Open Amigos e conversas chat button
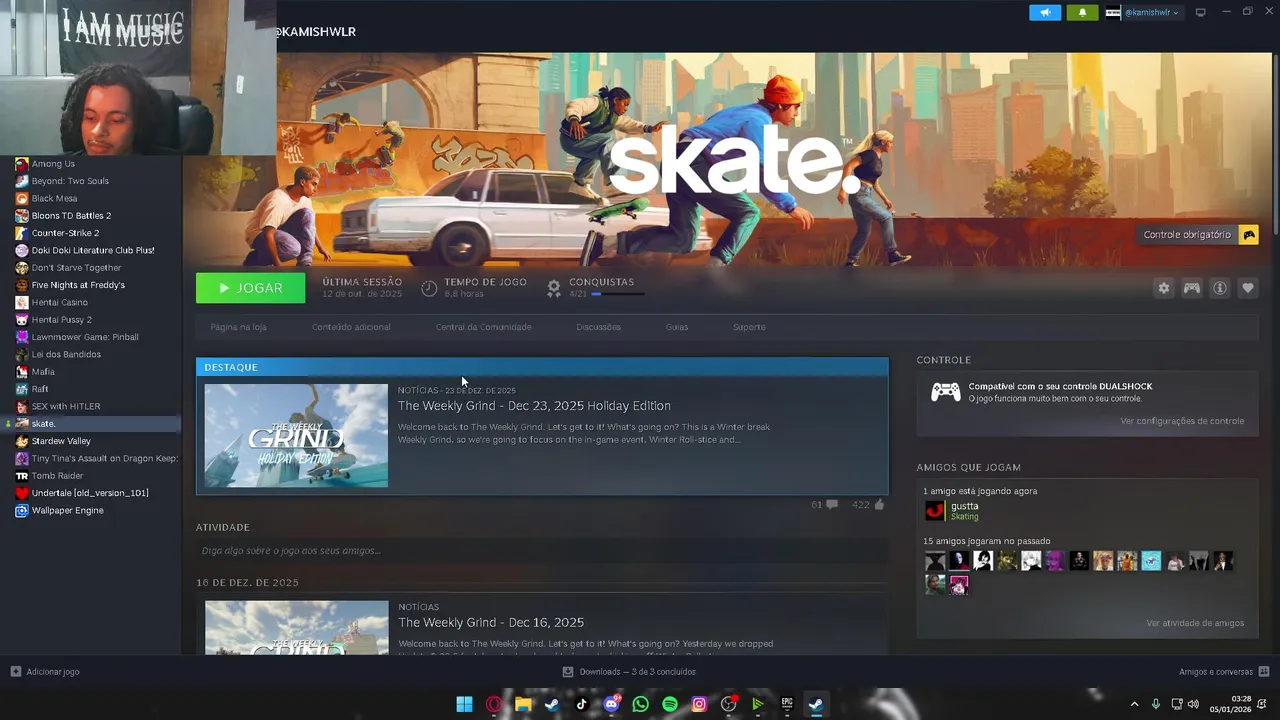Screen dimensions: 1280x720 pyautogui.click(x=1224, y=672)
